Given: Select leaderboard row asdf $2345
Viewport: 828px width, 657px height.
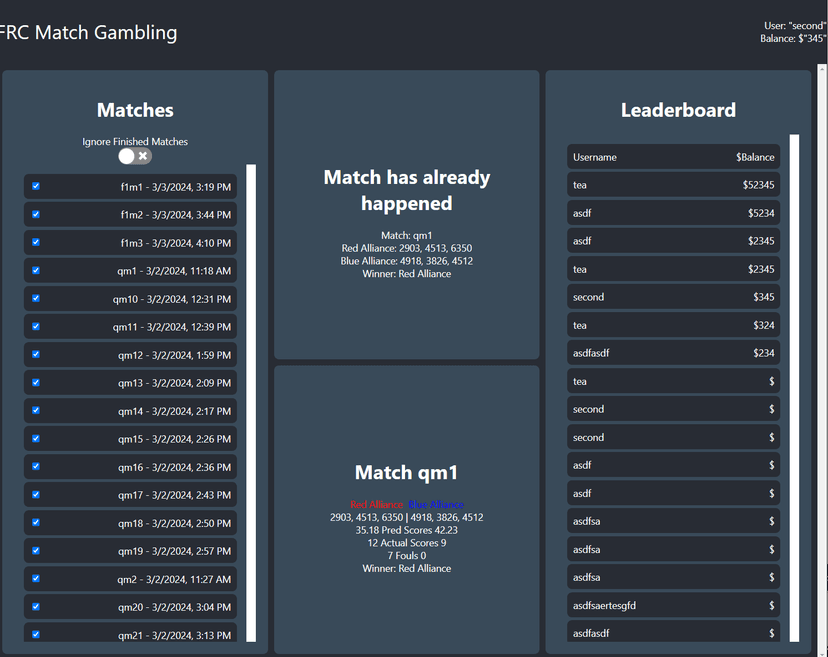Looking at the screenshot, I should (674, 241).
